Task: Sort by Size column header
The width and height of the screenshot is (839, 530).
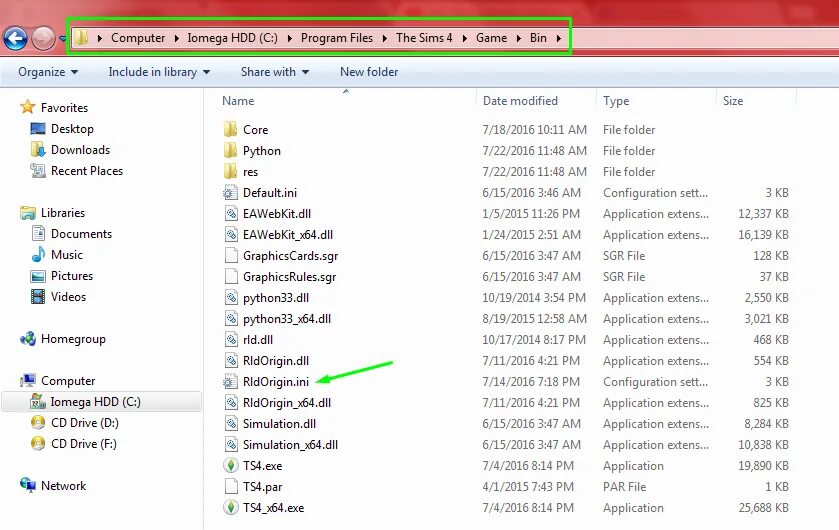Action: pyautogui.click(x=733, y=101)
